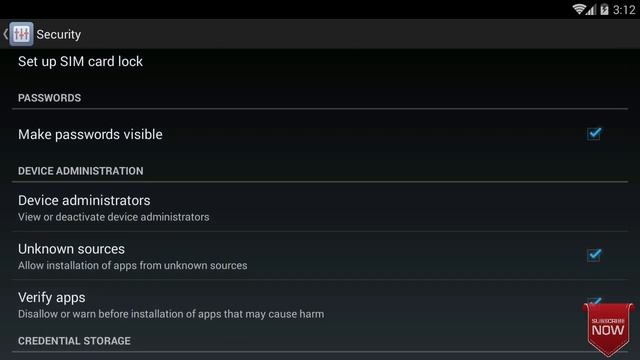The image size is (640, 360).
Task: Disable the Unknown sources checkbox
Action: pyautogui.click(x=594, y=255)
